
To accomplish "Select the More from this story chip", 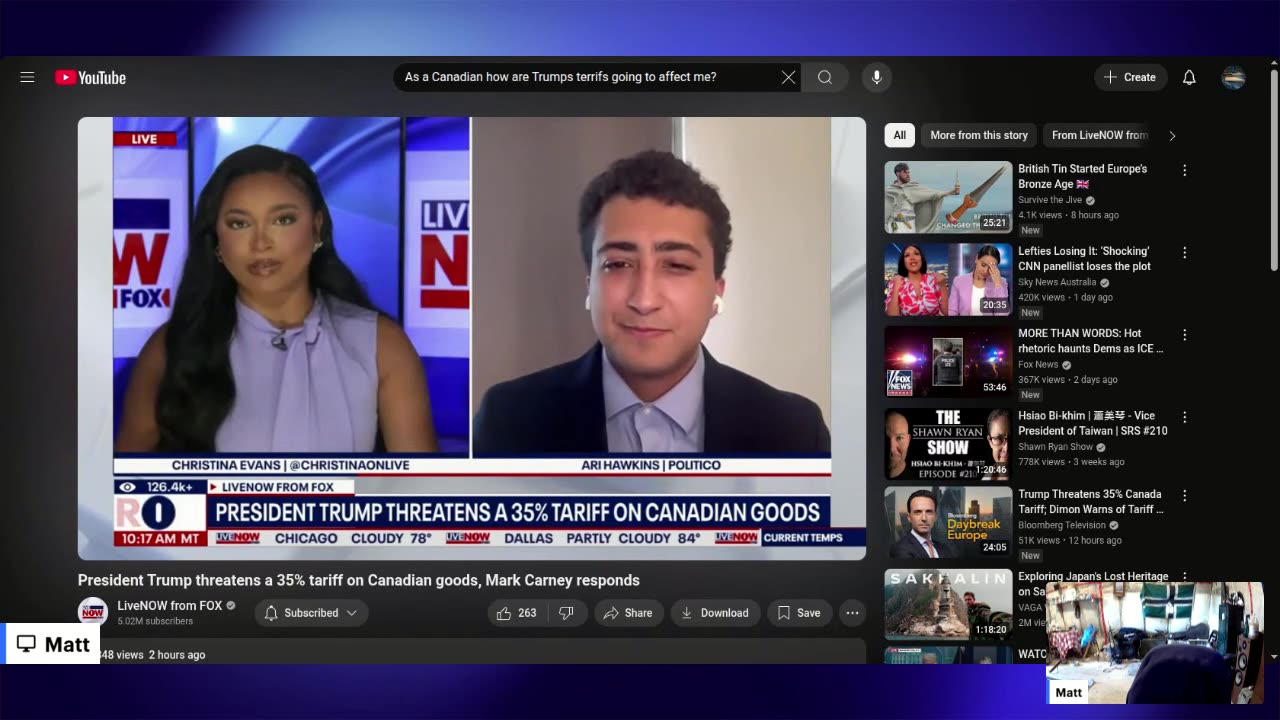I will (x=979, y=135).
